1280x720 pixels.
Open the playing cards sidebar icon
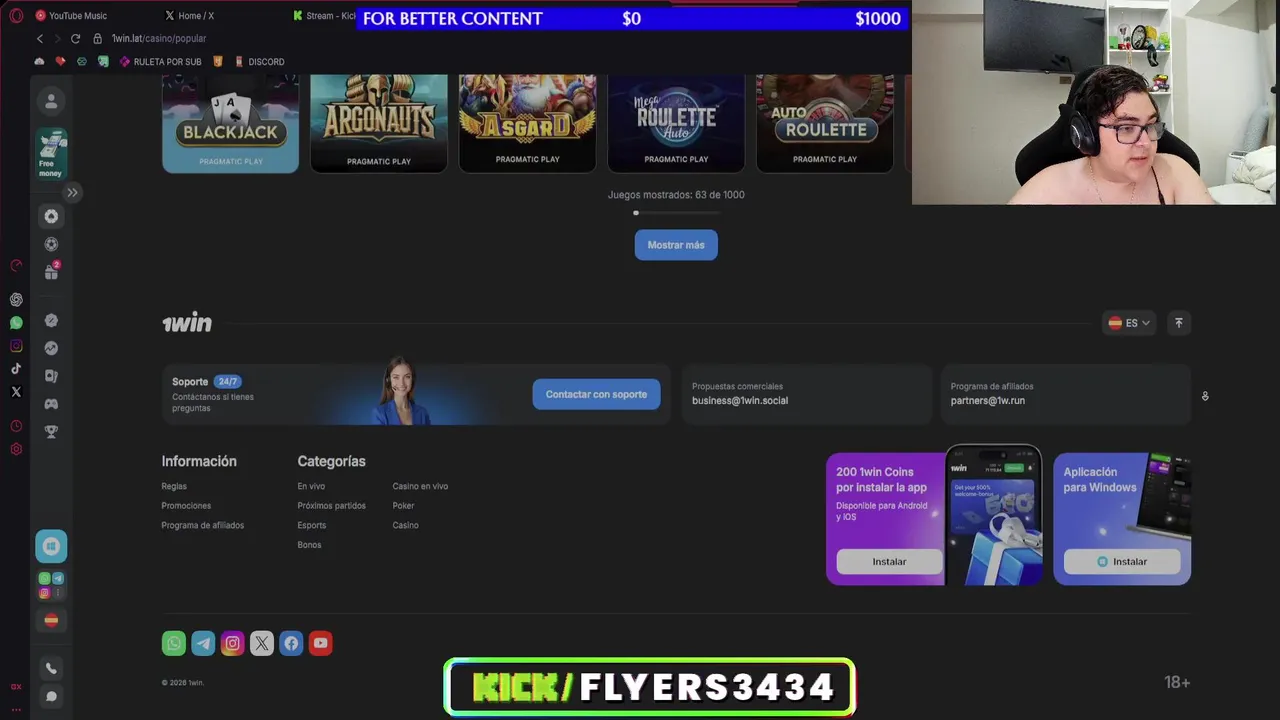51,376
